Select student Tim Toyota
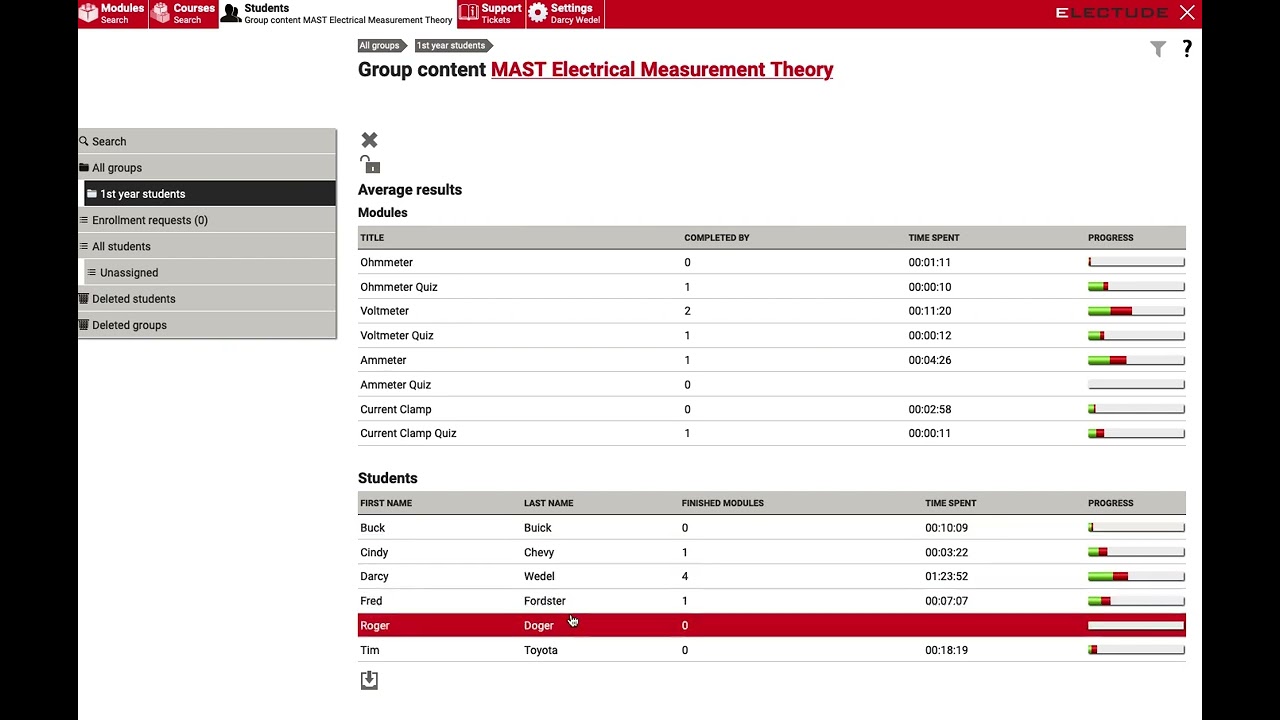Viewport: 1280px width, 720px height. (772, 650)
